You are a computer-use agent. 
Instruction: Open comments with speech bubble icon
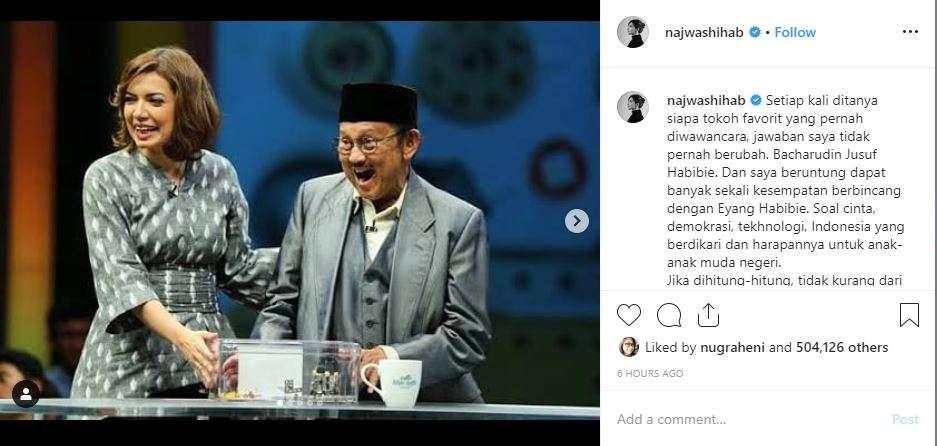(x=669, y=315)
